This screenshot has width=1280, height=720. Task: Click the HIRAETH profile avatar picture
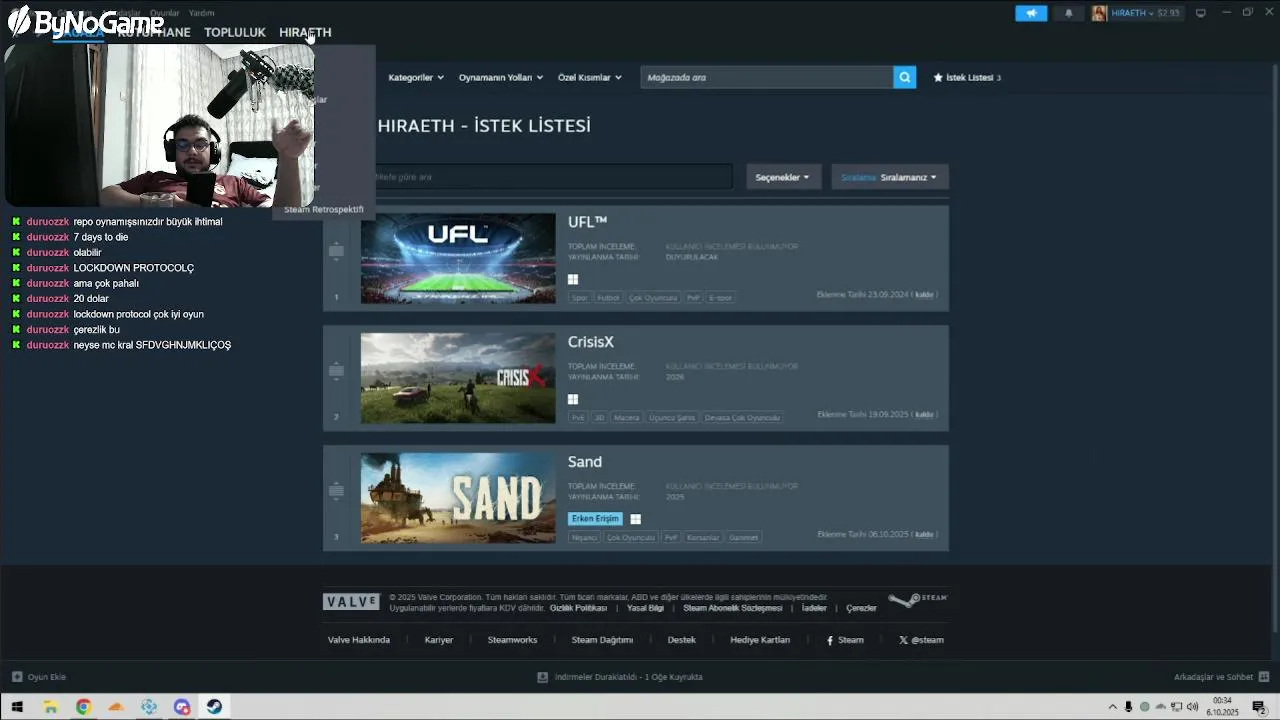(1099, 13)
